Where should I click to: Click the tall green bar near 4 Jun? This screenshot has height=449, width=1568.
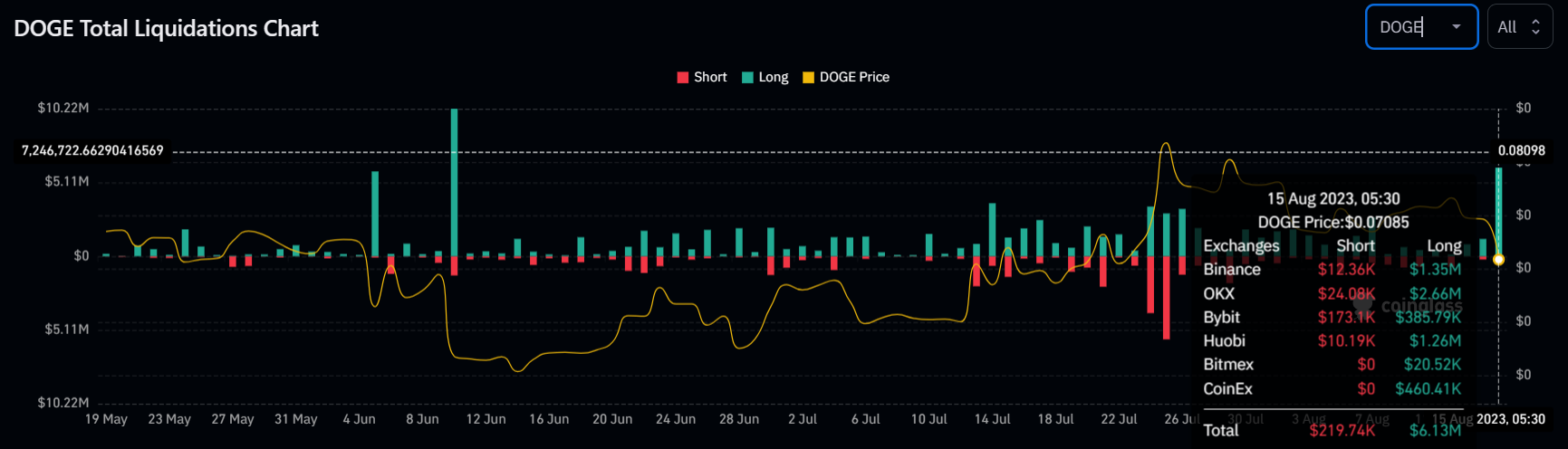click(375, 214)
